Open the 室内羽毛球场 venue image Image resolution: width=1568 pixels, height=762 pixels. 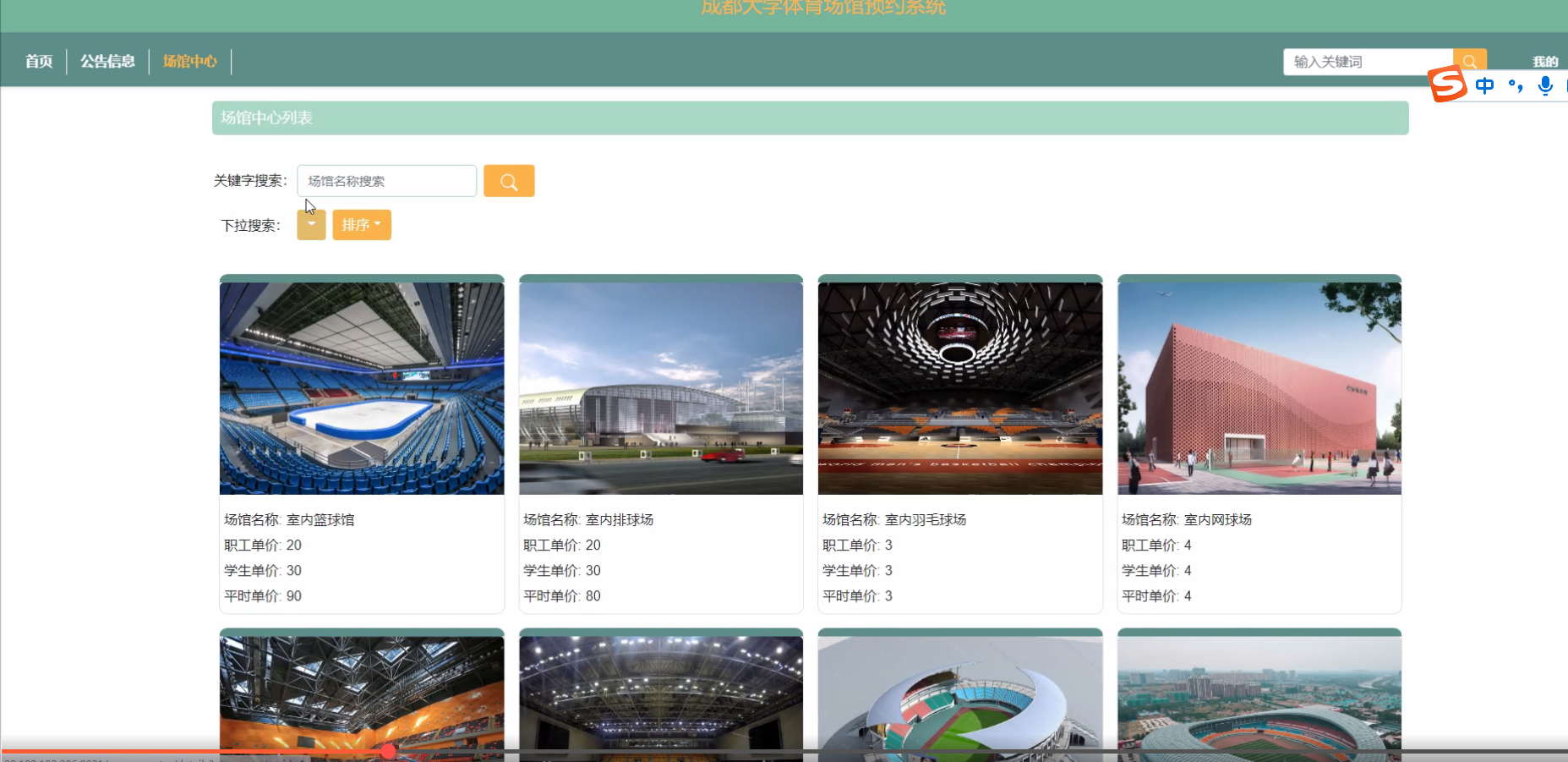(960, 388)
